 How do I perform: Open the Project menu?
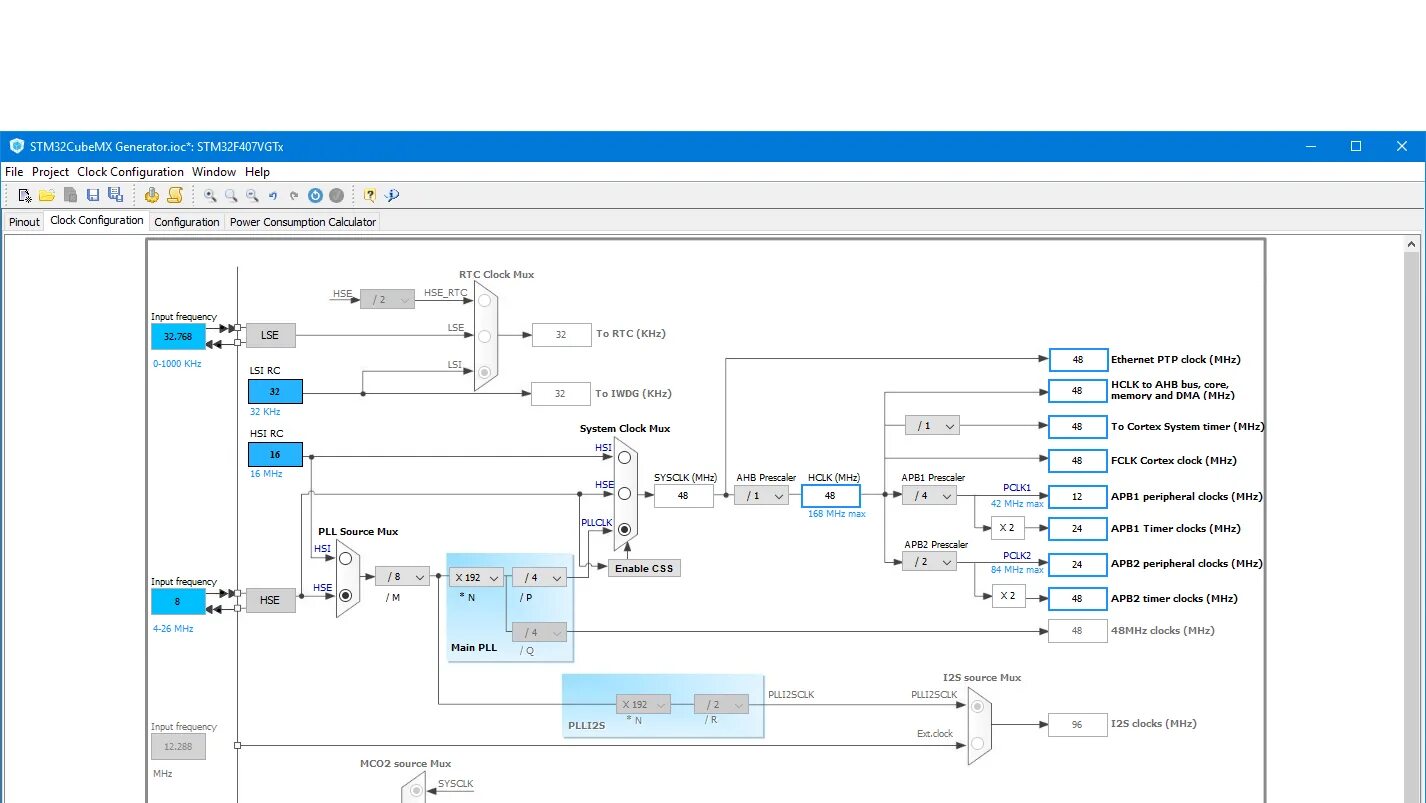50,172
